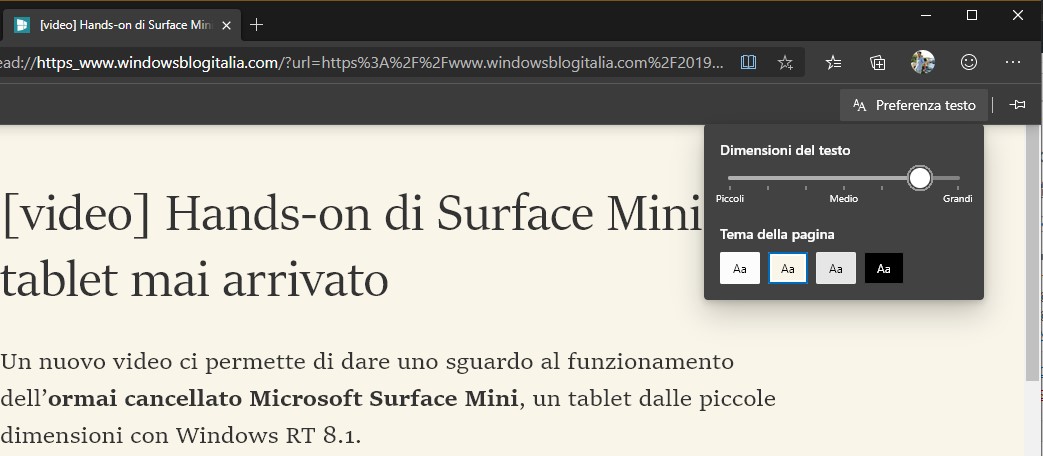
Task: Maximize the browser window
Action: (972, 15)
